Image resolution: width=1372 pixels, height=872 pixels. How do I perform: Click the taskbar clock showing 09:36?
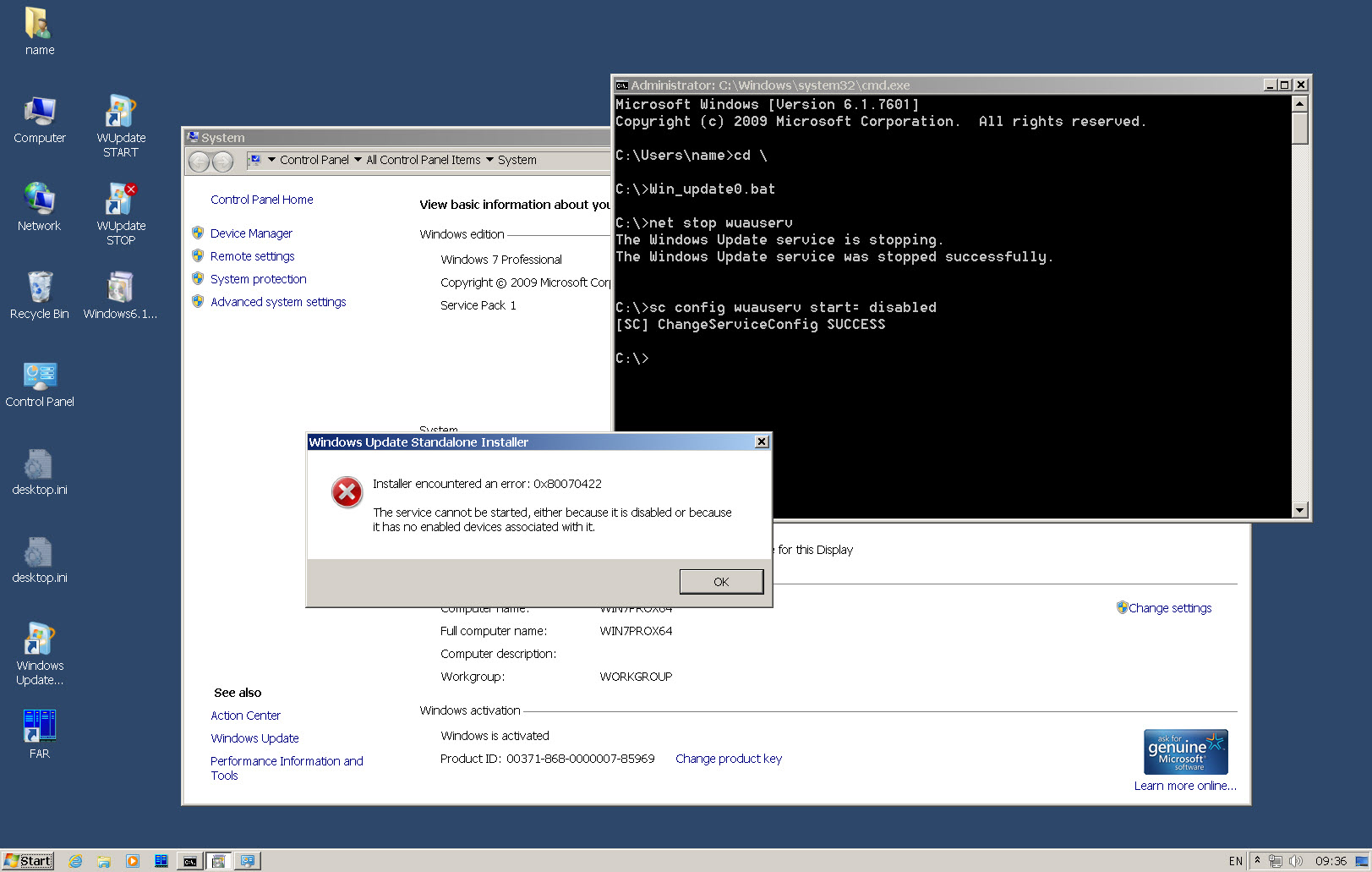1331,861
